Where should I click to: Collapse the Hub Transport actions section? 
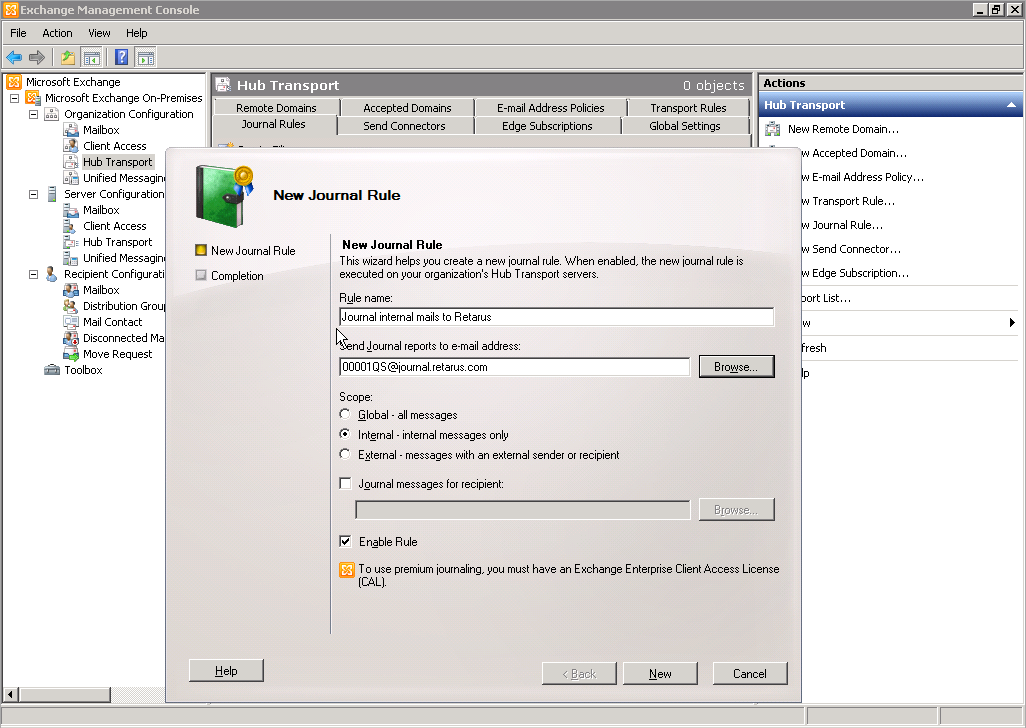tap(1011, 105)
